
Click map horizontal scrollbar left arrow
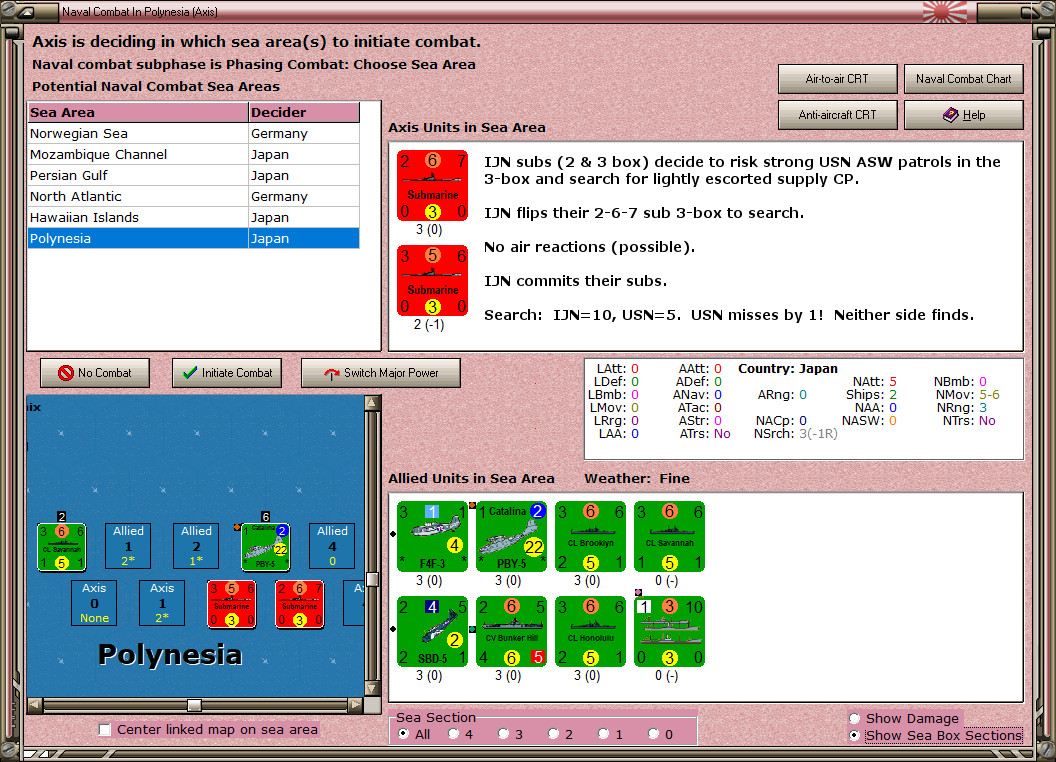pos(35,705)
